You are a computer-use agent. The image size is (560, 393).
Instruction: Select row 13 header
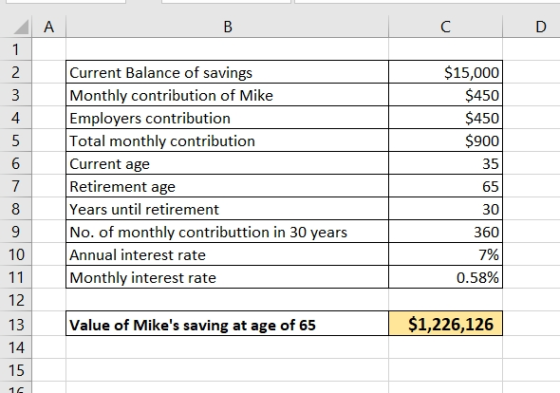[16, 324]
